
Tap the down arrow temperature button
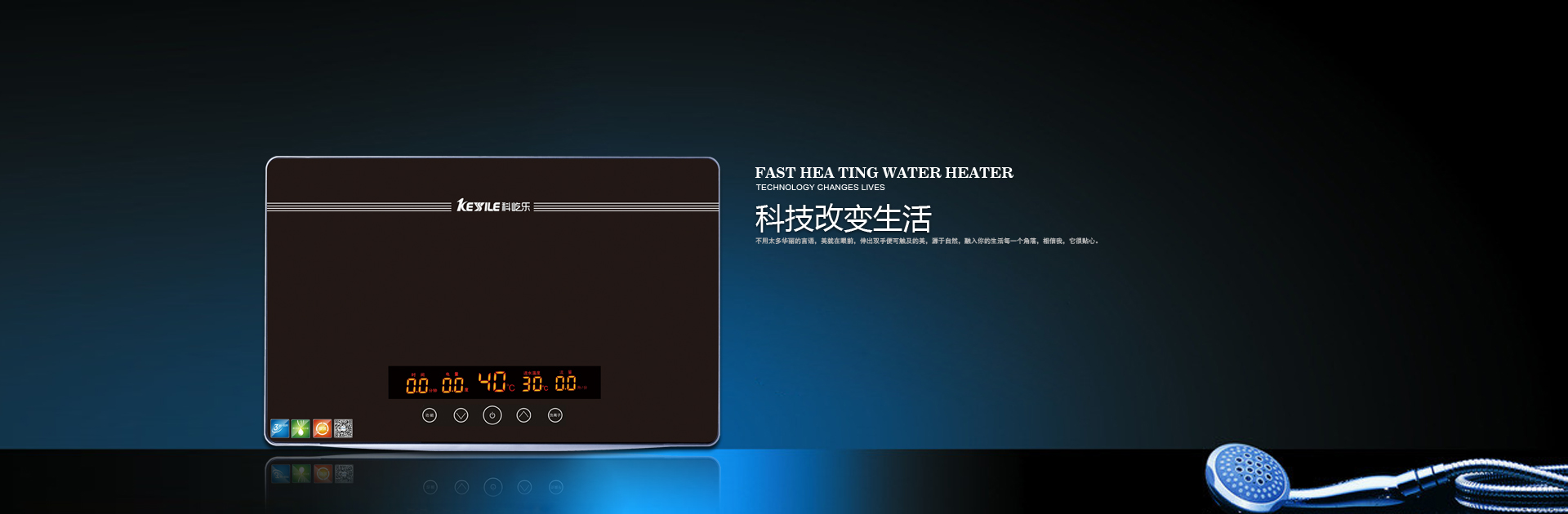(461, 415)
